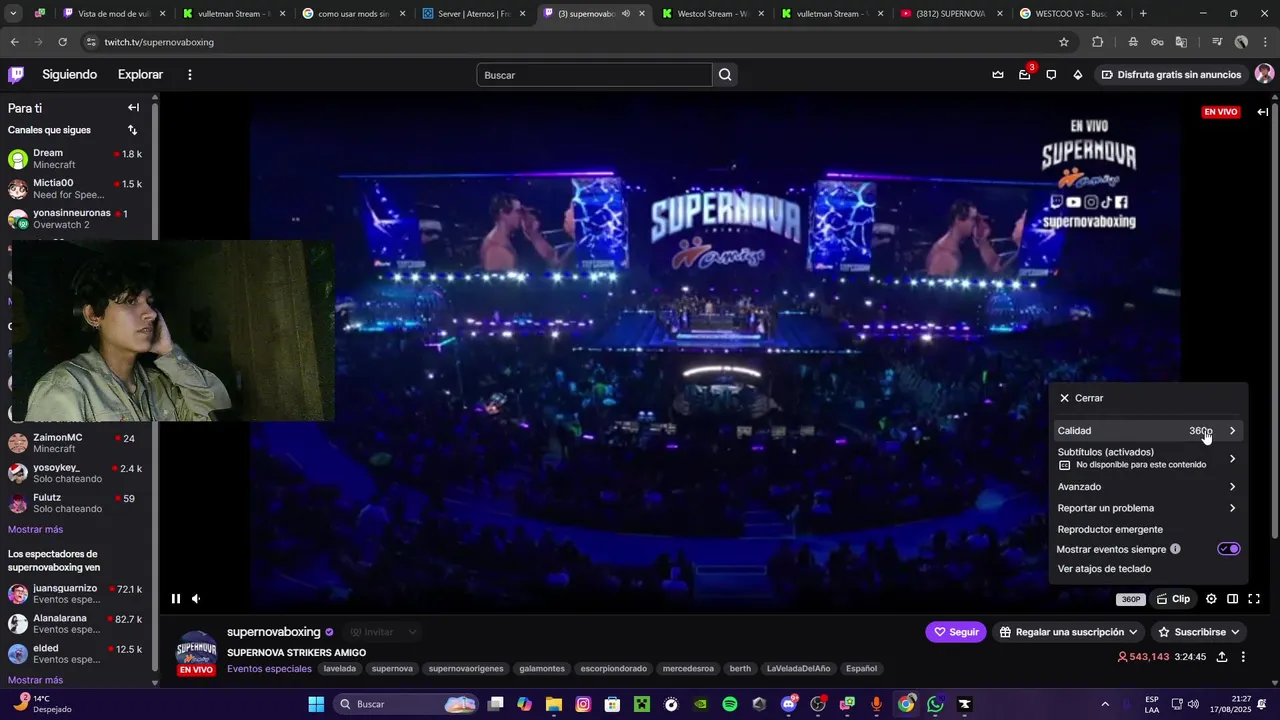Click the share upload icon

pyautogui.click(x=1222, y=657)
